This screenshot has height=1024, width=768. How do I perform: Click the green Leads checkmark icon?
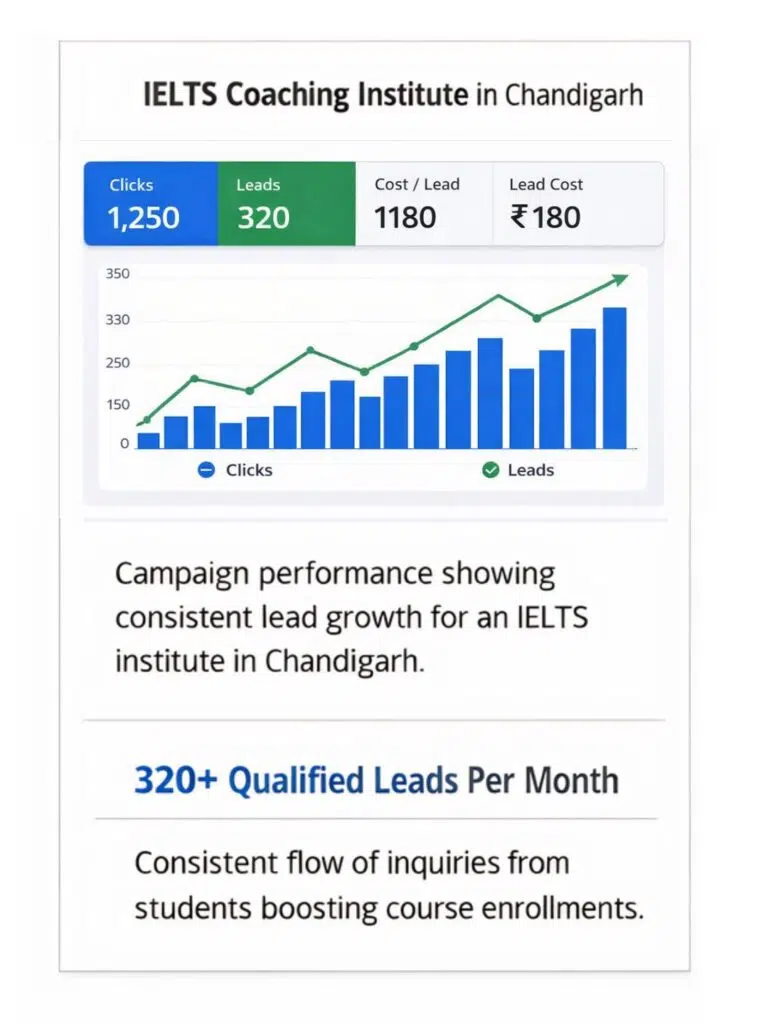tap(490, 470)
